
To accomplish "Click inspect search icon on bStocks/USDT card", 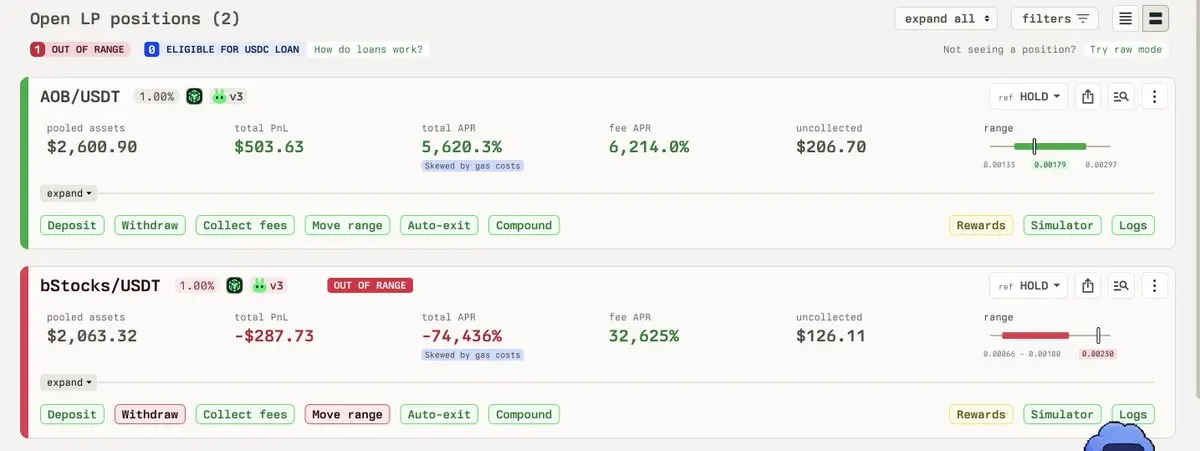I will (1121, 286).
